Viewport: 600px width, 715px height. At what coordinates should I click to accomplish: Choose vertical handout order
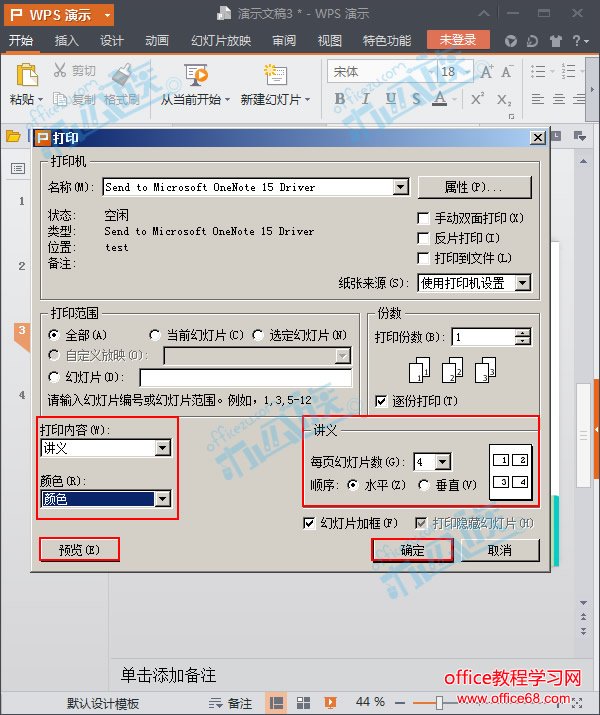coord(424,485)
